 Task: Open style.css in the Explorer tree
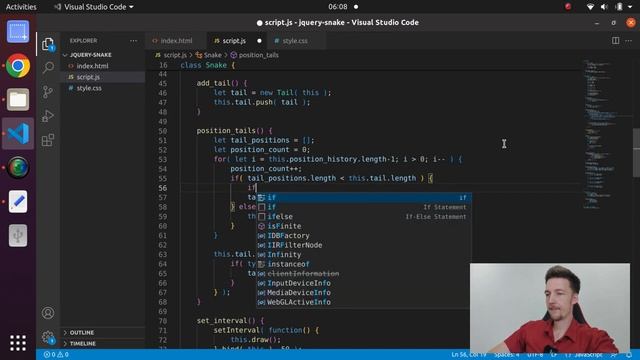pyautogui.click(x=89, y=88)
